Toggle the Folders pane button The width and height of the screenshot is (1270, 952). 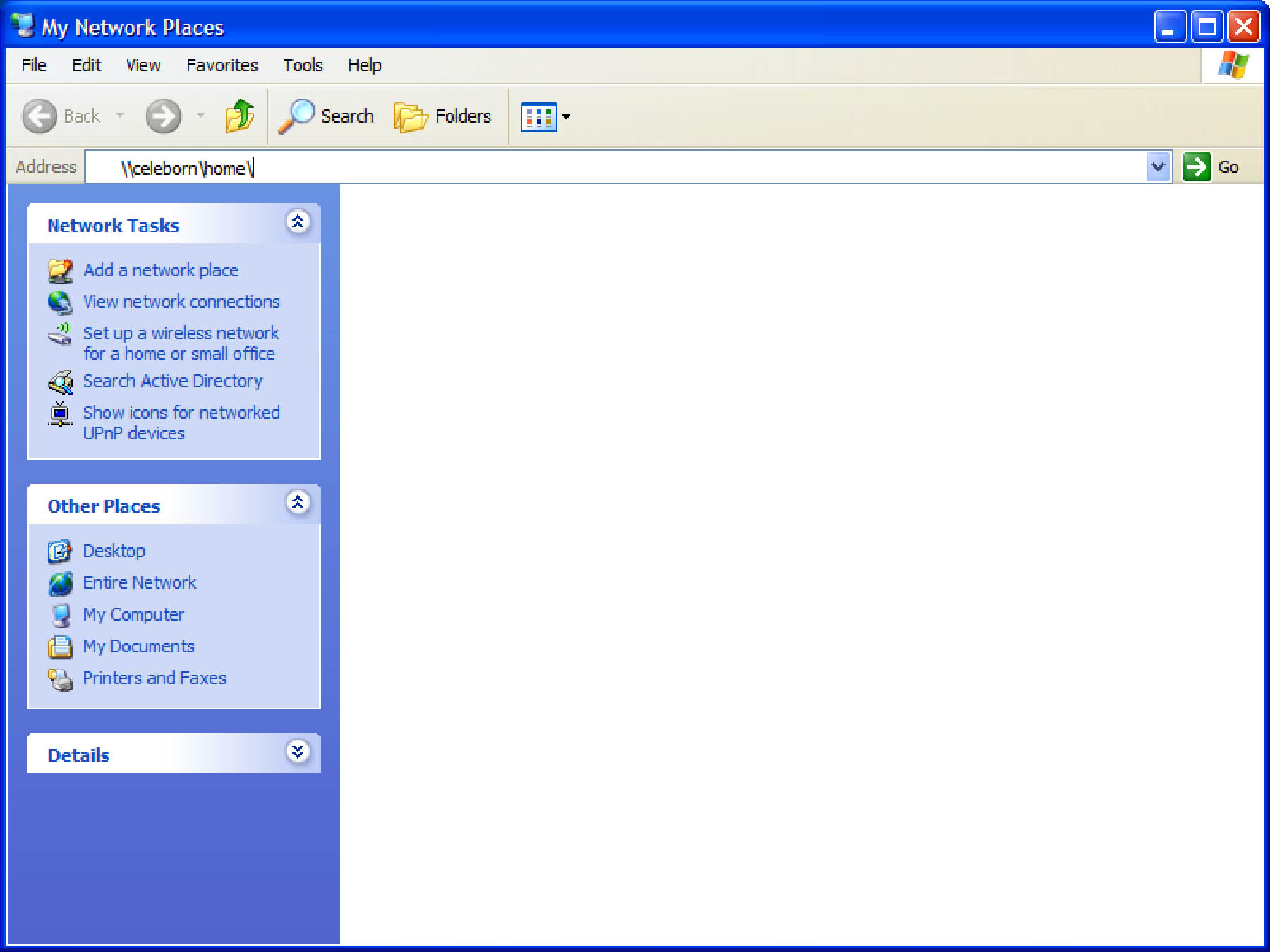442,116
